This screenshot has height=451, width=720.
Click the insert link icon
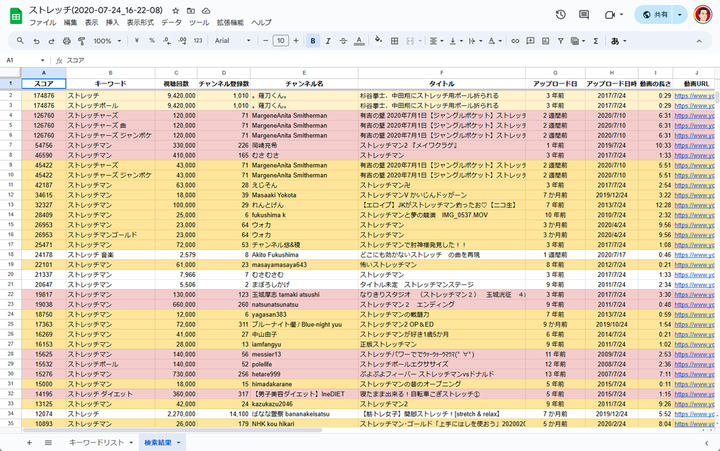(x=514, y=41)
